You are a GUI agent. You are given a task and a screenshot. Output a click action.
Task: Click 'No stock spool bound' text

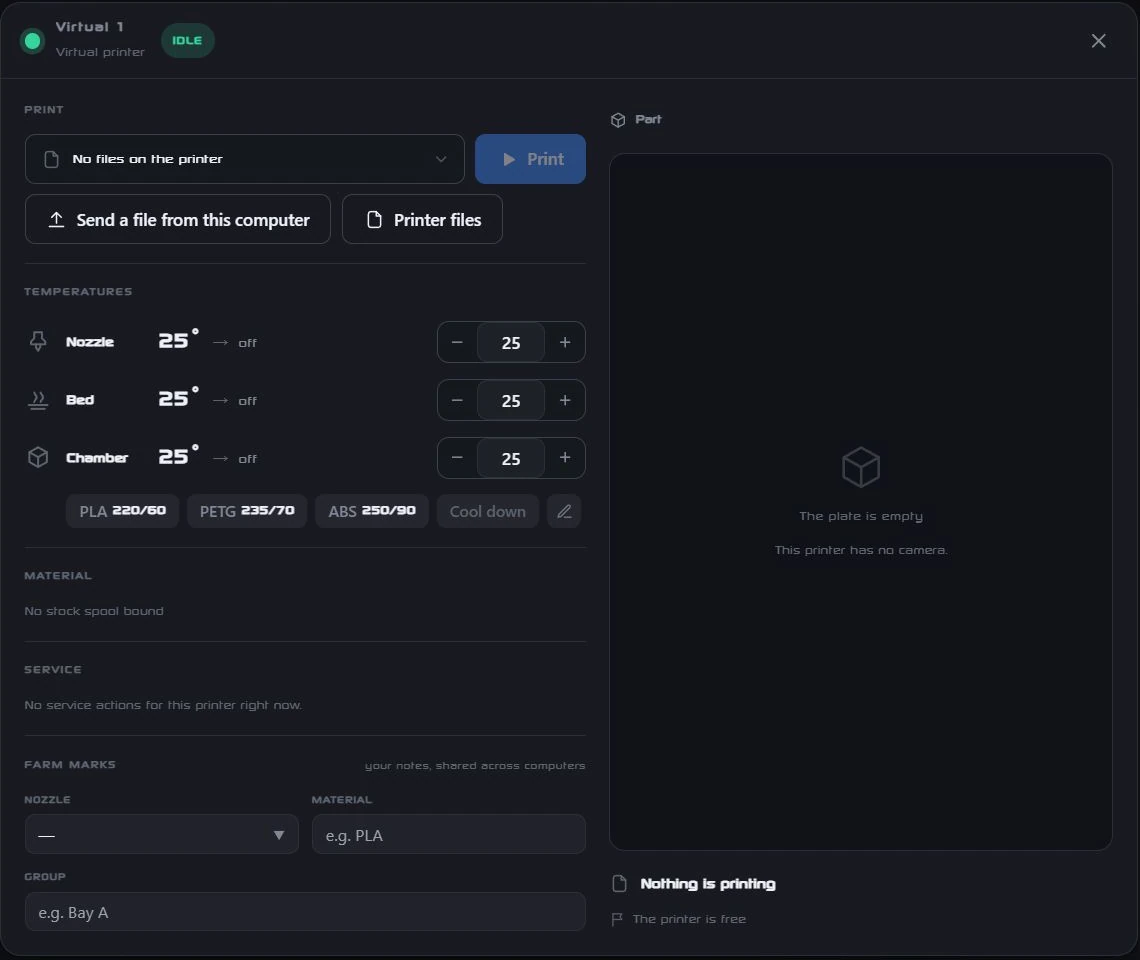point(94,611)
